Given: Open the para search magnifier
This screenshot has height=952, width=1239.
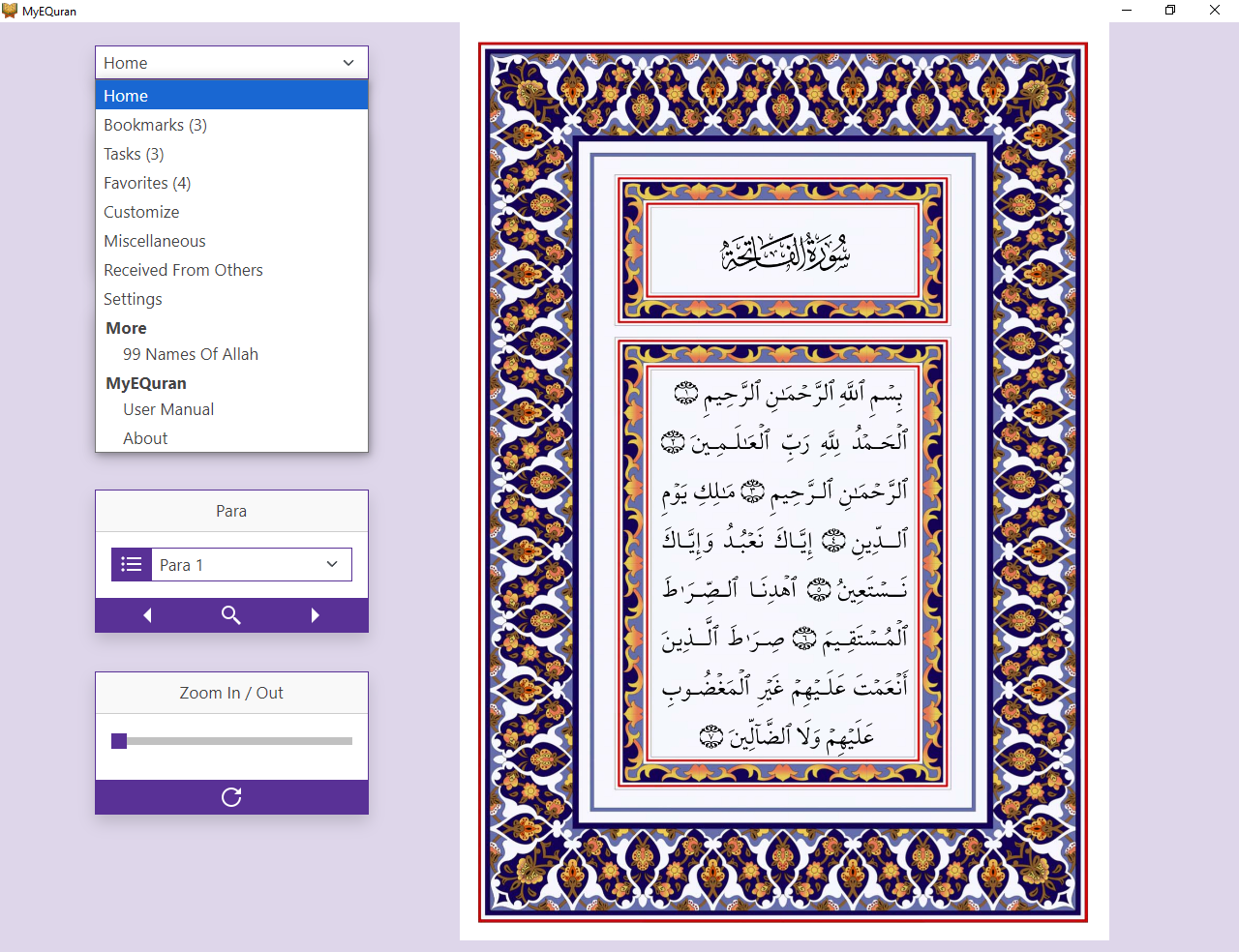Looking at the screenshot, I should 230,614.
